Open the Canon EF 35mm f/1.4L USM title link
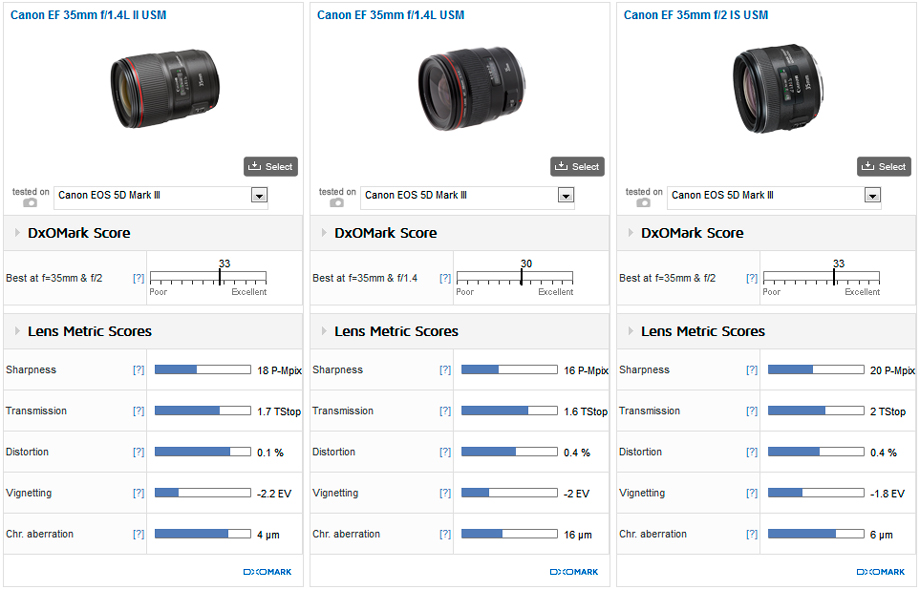The height and width of the screenshot is (590, 920). [x=390, y=15]
